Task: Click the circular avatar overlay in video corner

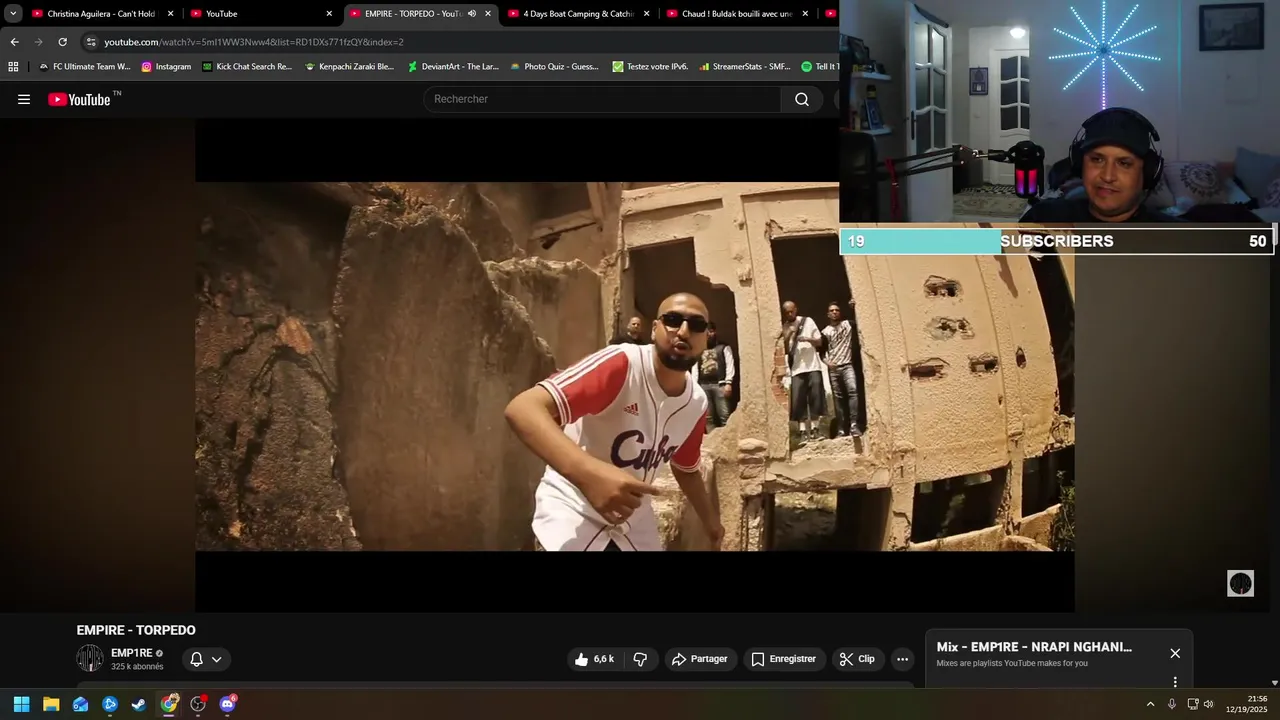Action: click(1240, 583)
